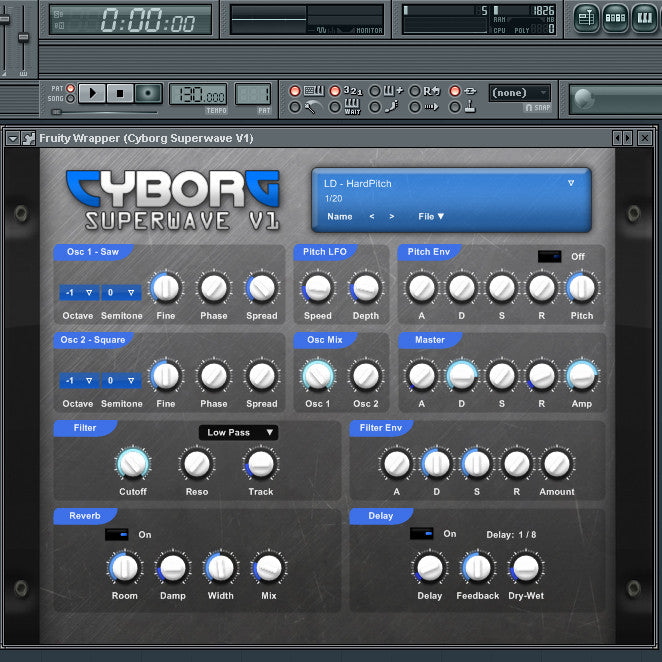Image resolution: width=662 pixels, height=662 pixels.
Task: Arm the record button
Action: pos(148,93)
